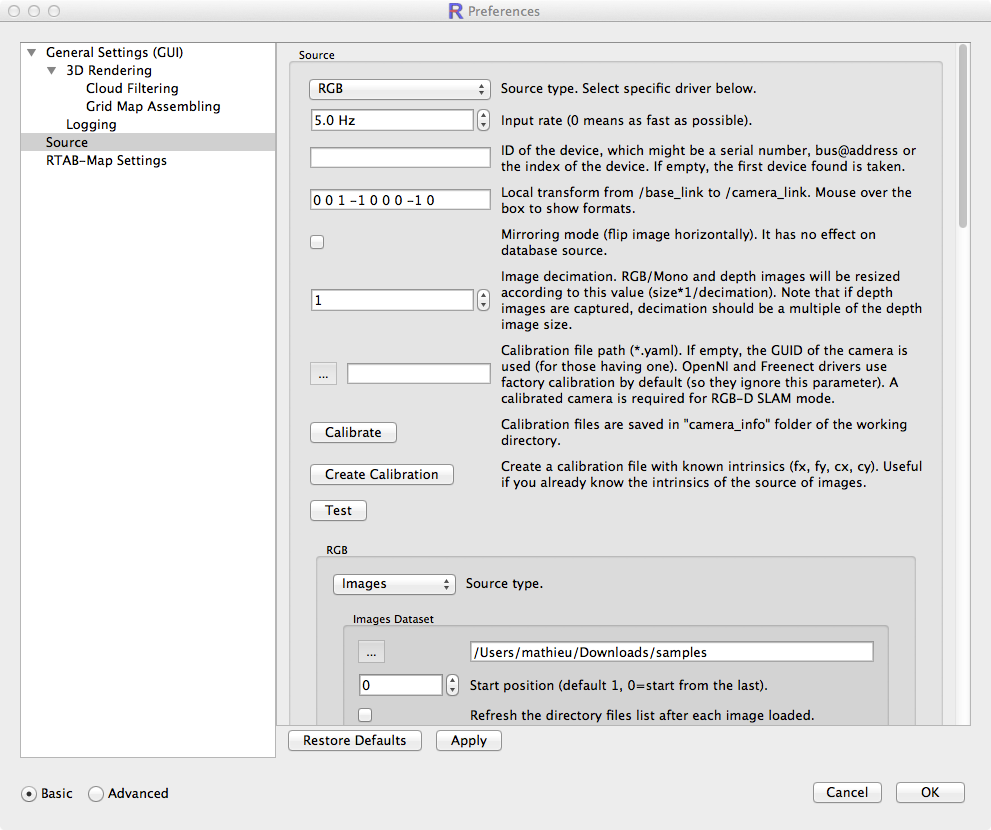Click the R icon in title bar

point(456,11)
